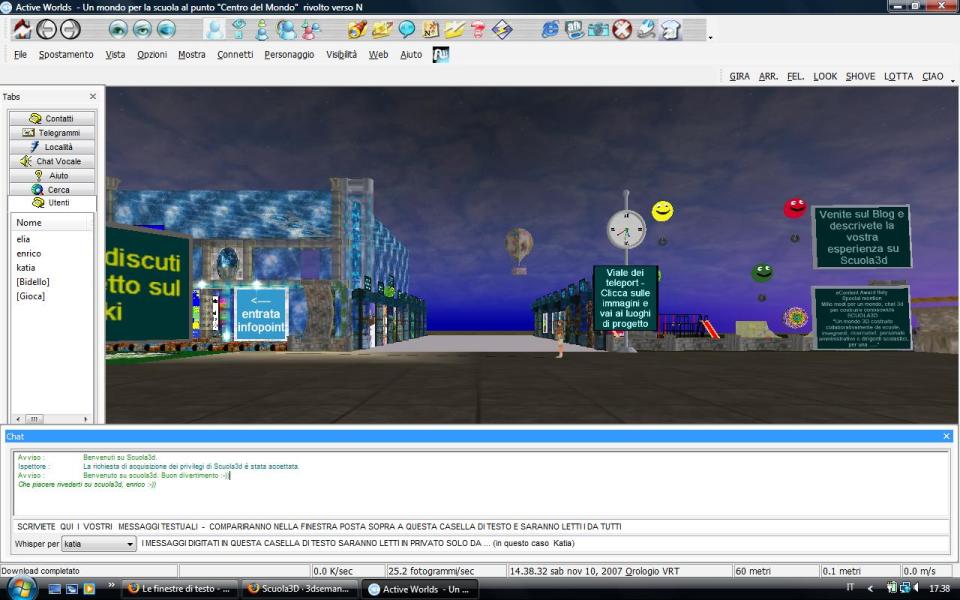This screenshot has width=960, height=600.
Task: Click the mouse mode toolbar icon
Action: tap(646, 29)
